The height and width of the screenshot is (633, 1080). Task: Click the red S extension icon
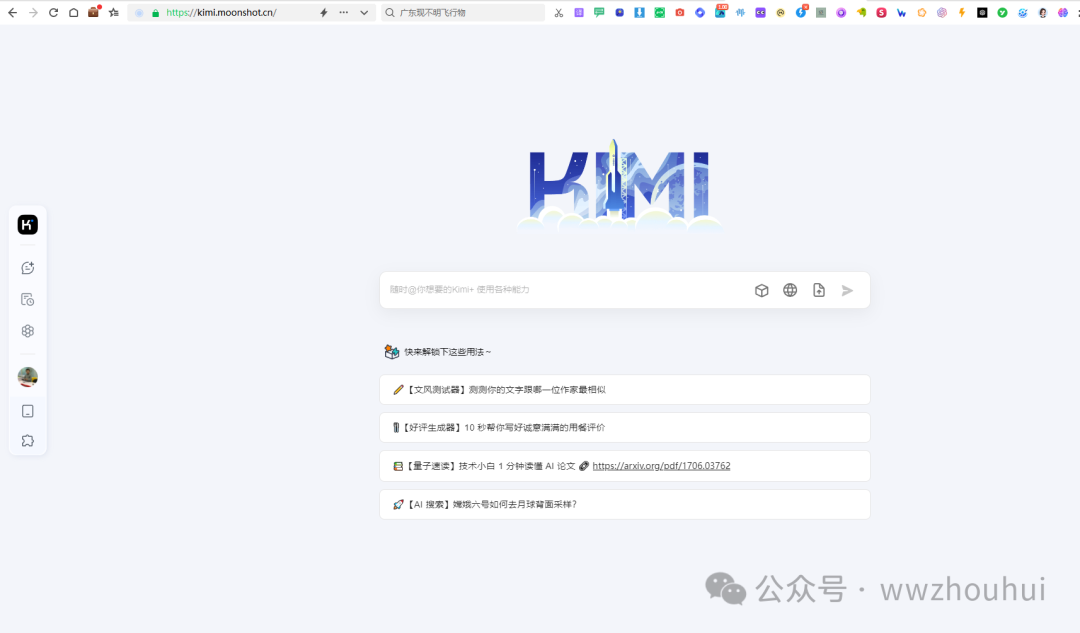(x=881, y=12)
